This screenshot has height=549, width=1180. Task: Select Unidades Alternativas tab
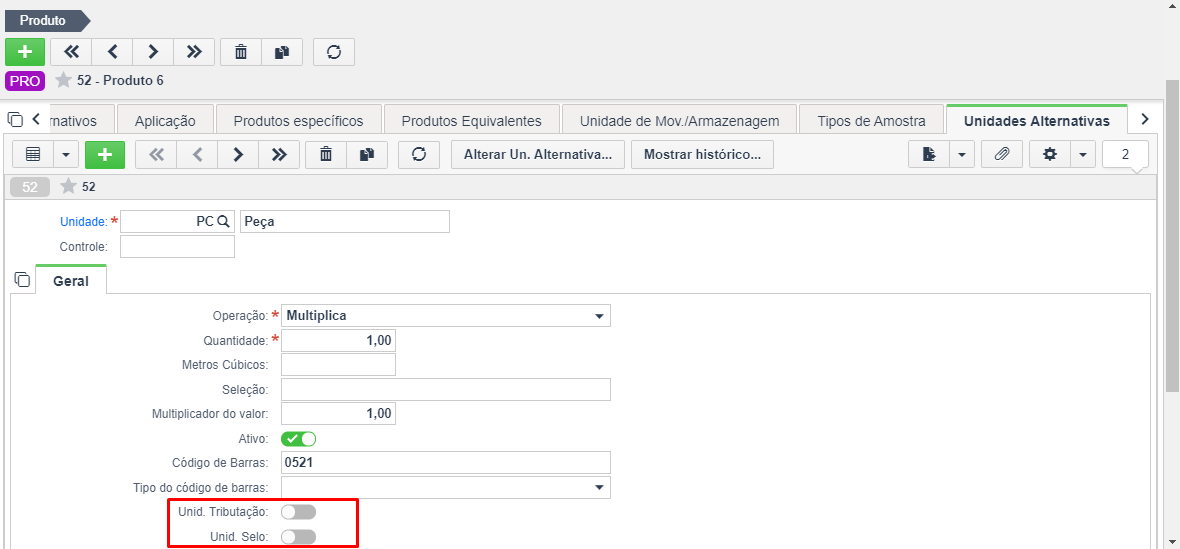coord(1036,120)
